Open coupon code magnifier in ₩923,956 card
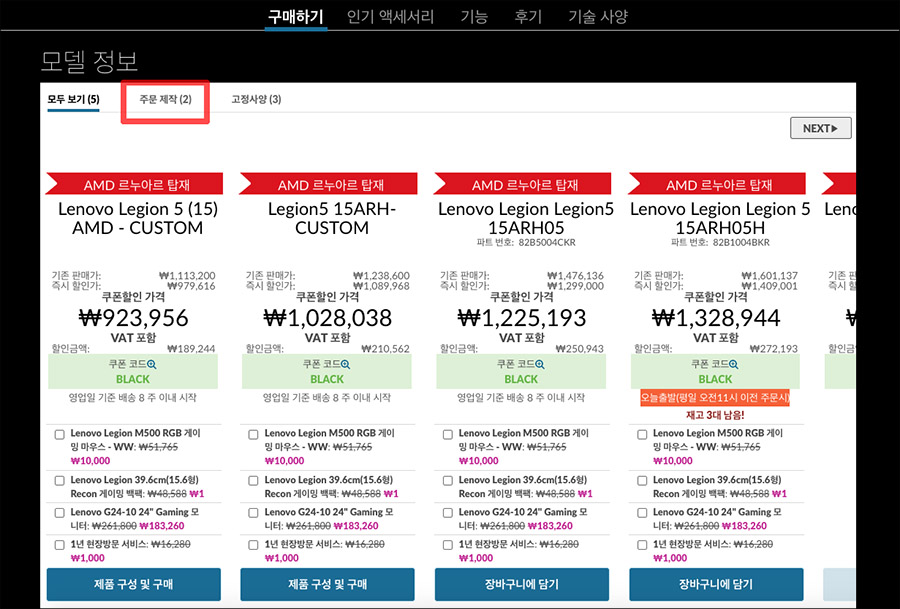 [152, 364]
